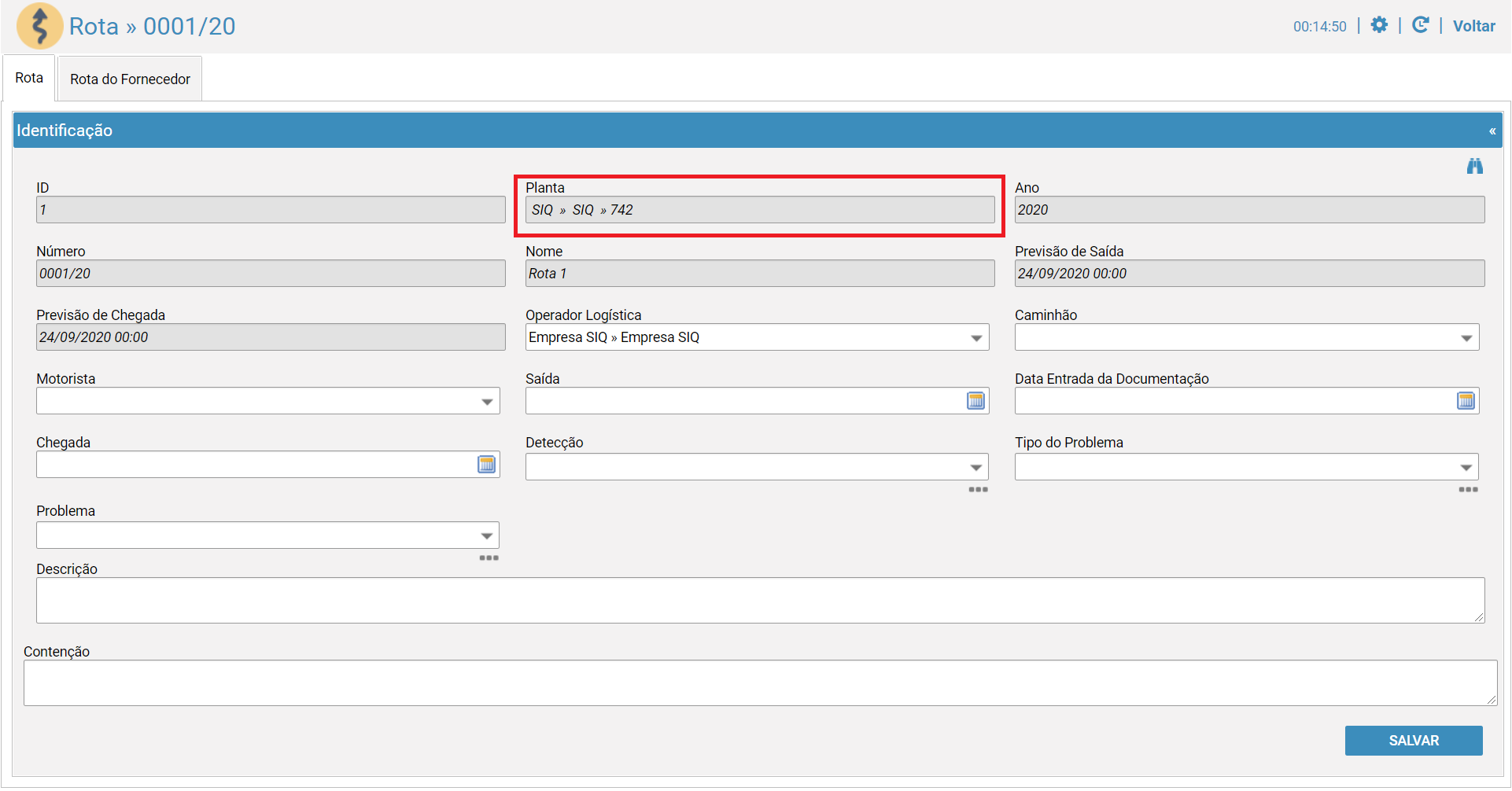1512x791 pixels.
Task: Refresh session with the reload icon
Action: [x=1420, y=25]
